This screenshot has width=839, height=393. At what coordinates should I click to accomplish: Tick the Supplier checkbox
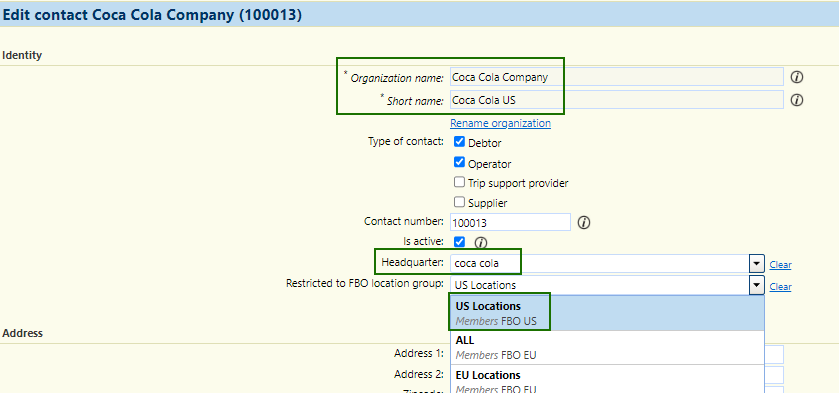[459, 202]
